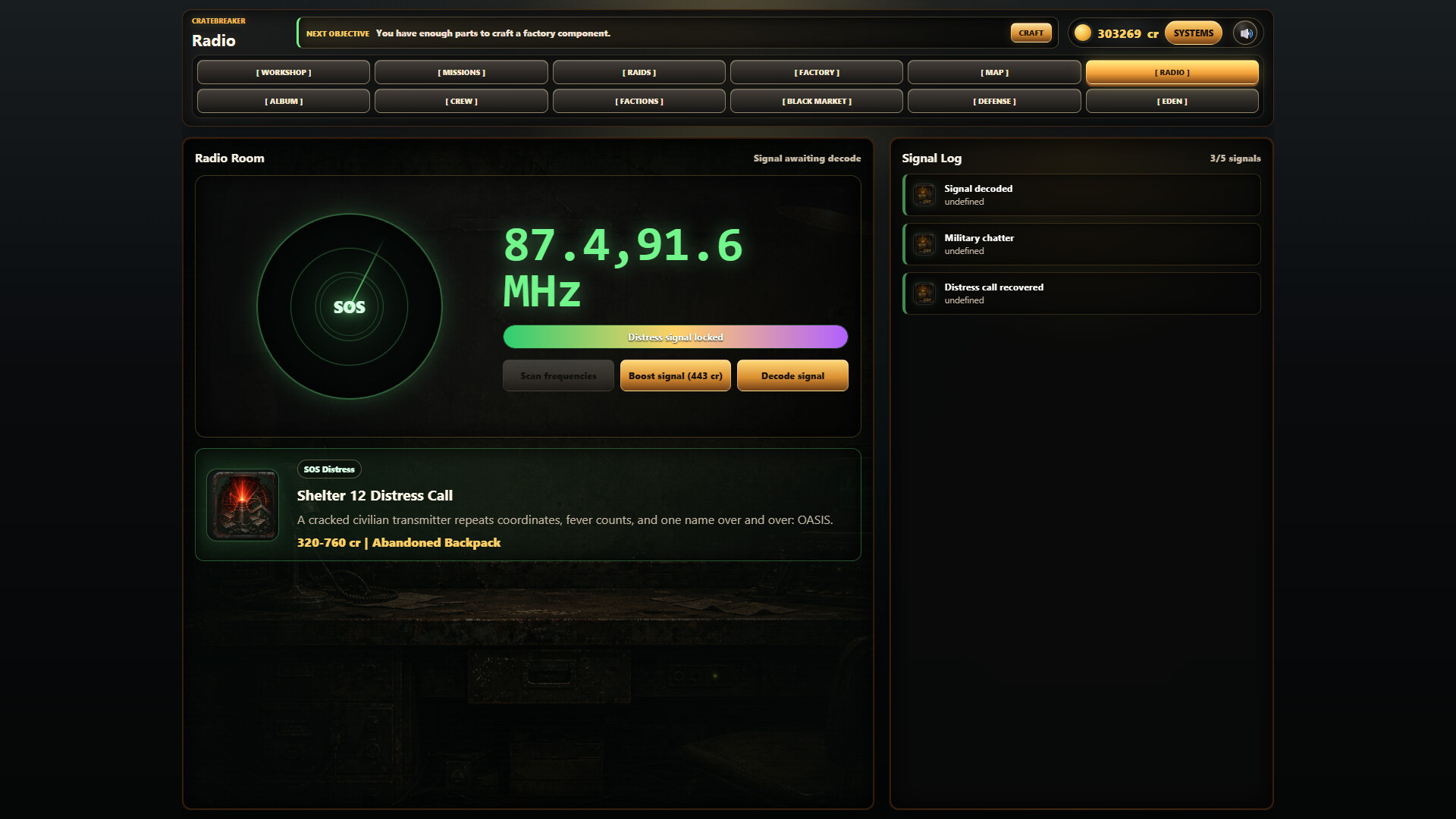1456x819 pixels.
Task: Click the Scan frequencies button
Action: 558,376
